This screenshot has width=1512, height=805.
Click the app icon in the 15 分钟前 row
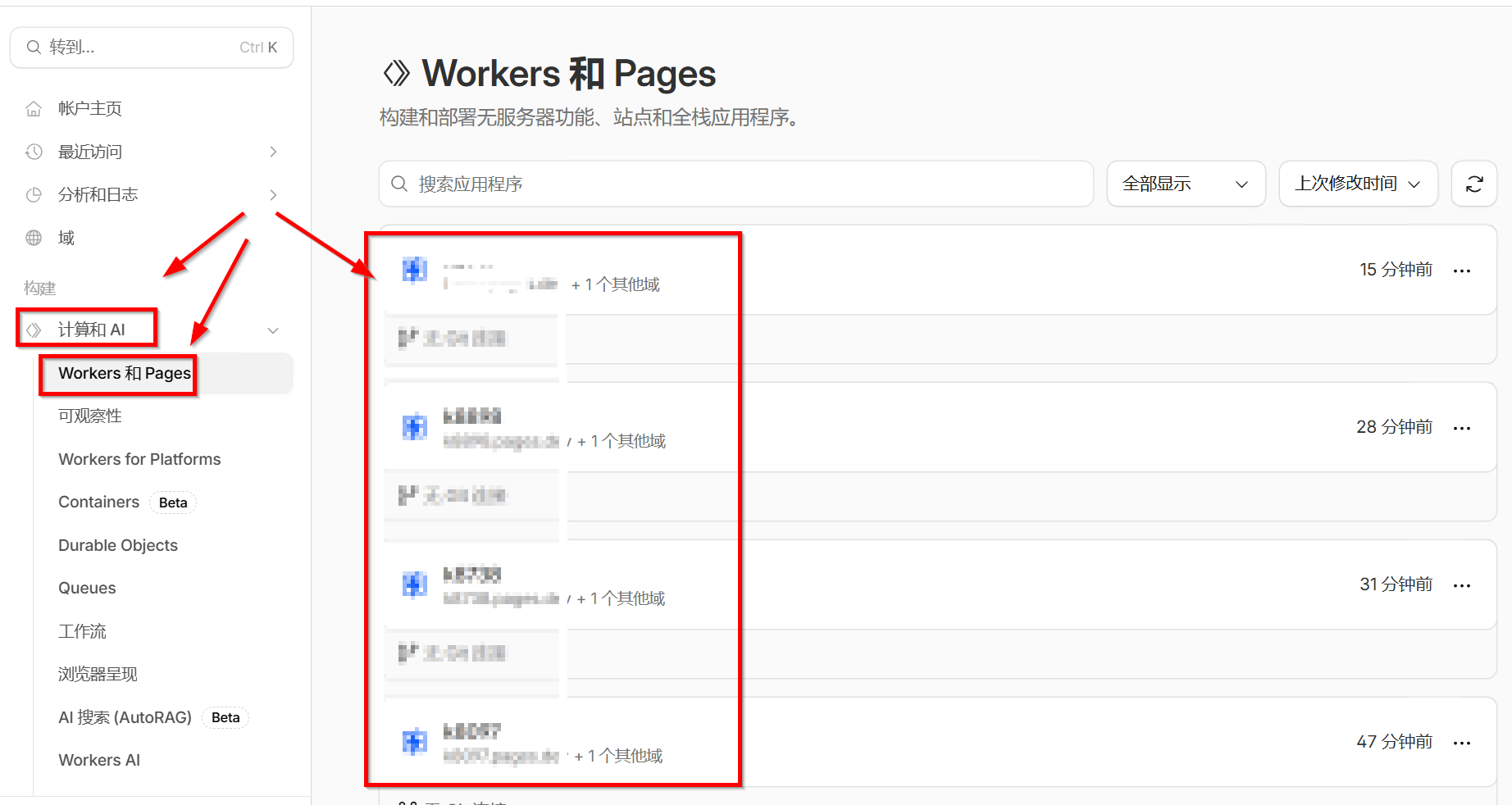pyautogui.click(x=415, y=270)
